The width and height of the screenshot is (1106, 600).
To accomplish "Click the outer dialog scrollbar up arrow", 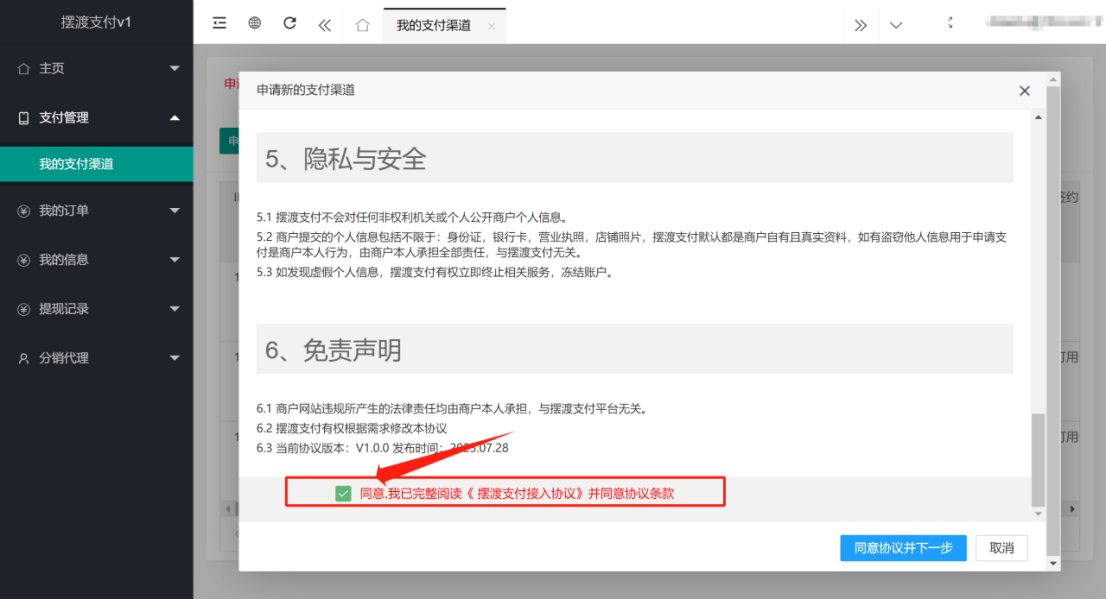I will point(1052,80).
